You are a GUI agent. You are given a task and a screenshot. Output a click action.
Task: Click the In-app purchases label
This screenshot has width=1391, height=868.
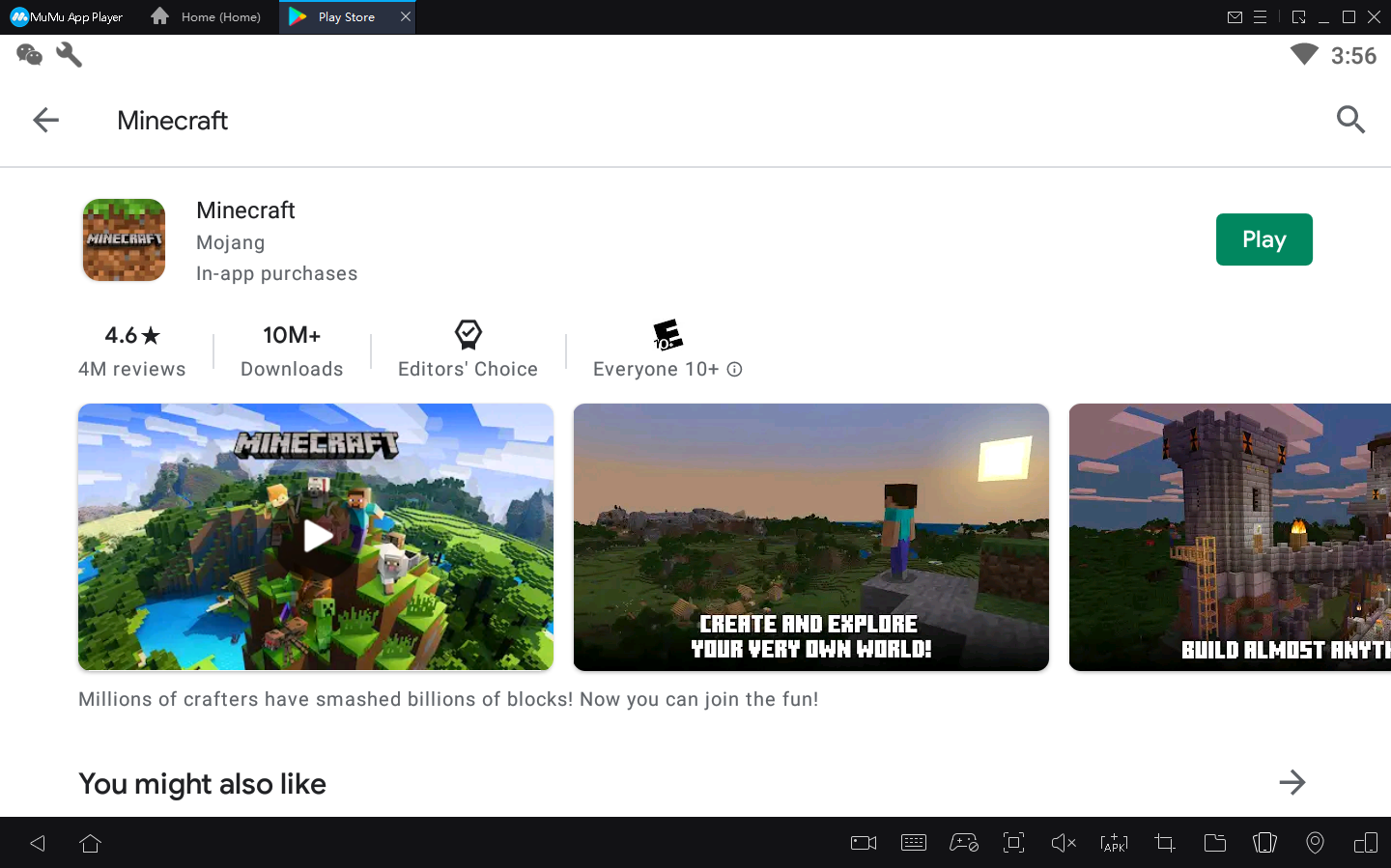point(276,273)
